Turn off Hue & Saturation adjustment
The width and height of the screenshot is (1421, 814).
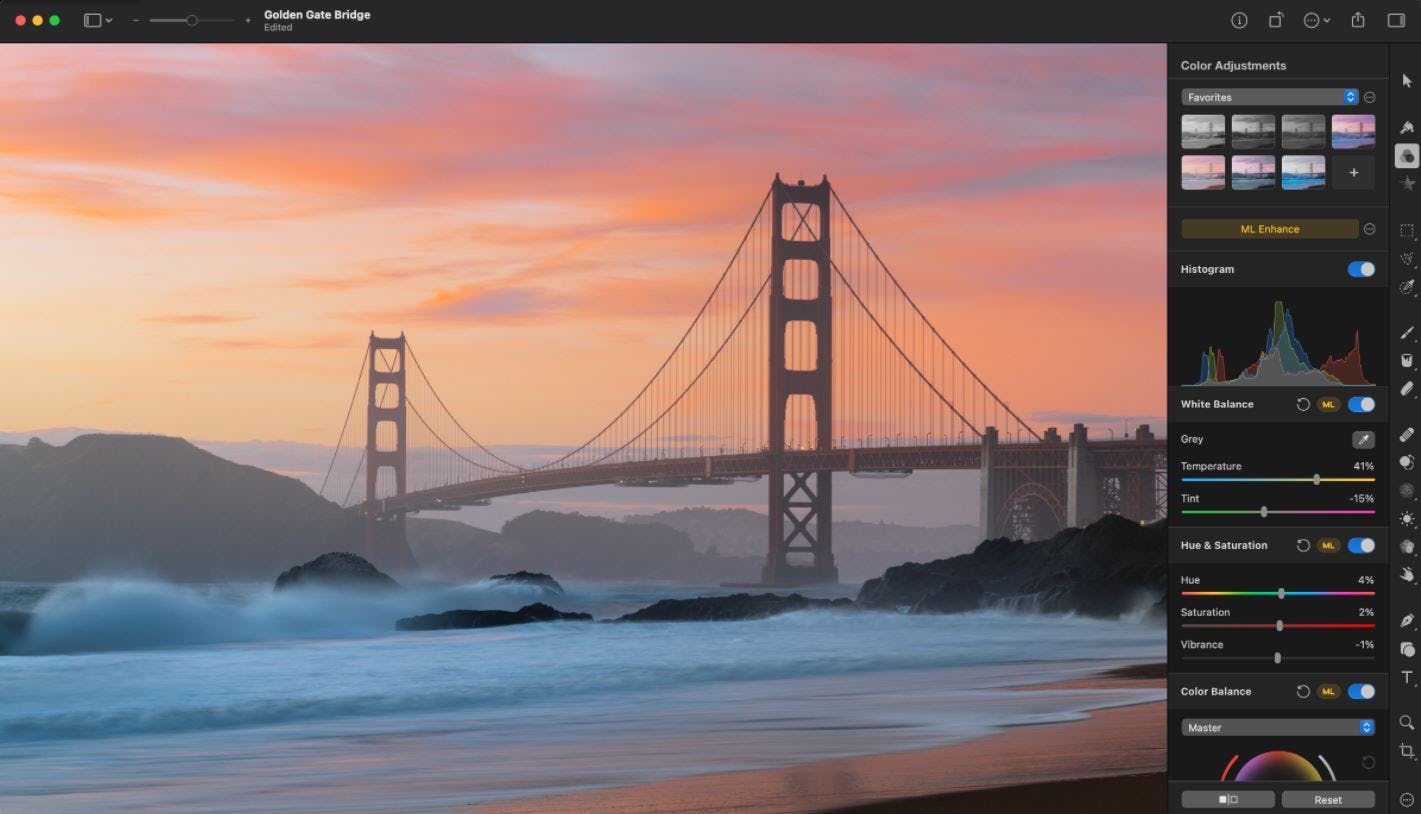(1360, 545)
